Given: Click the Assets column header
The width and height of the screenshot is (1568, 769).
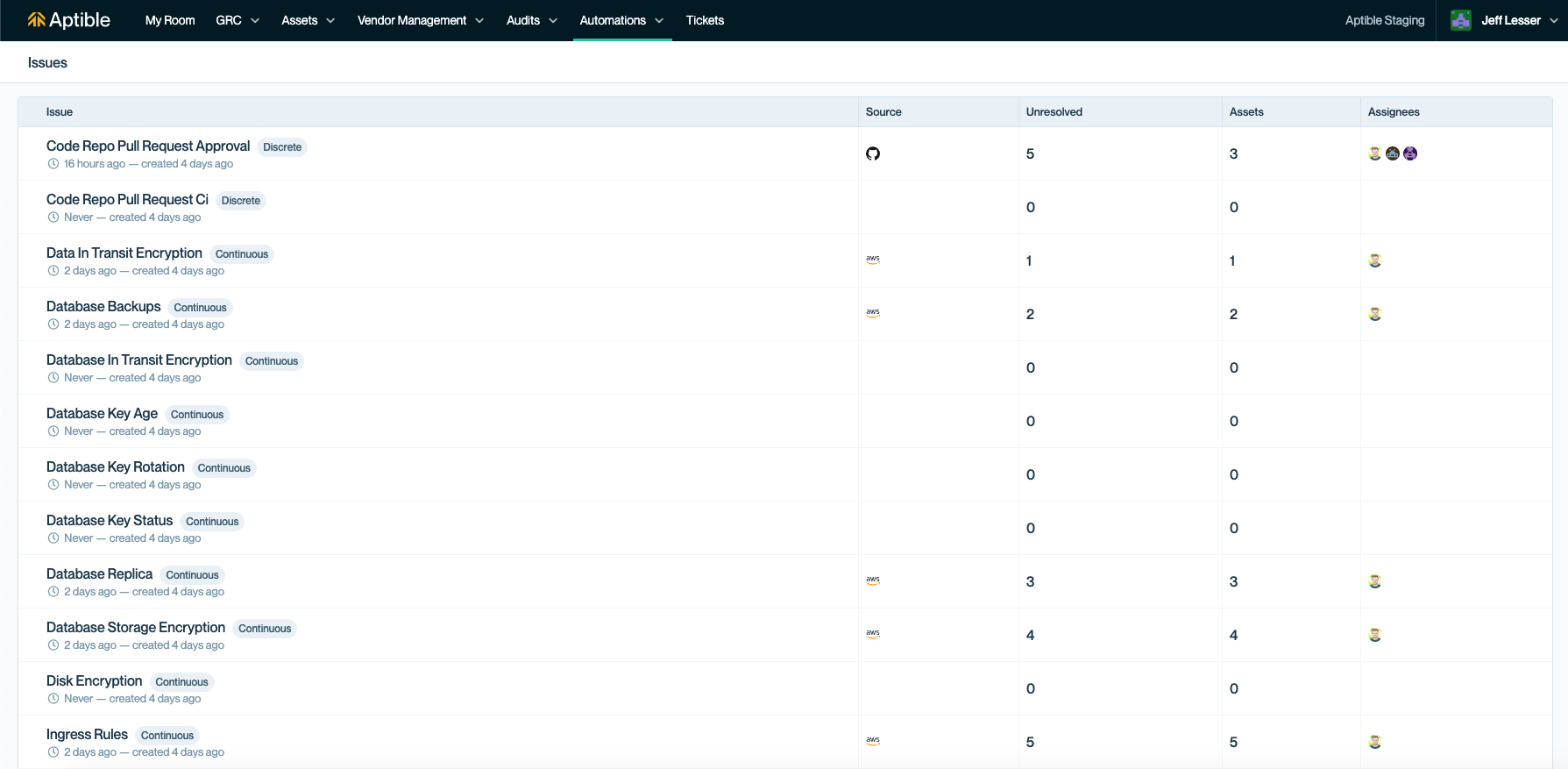Looking at the screenshot, I should (1246, 112).
